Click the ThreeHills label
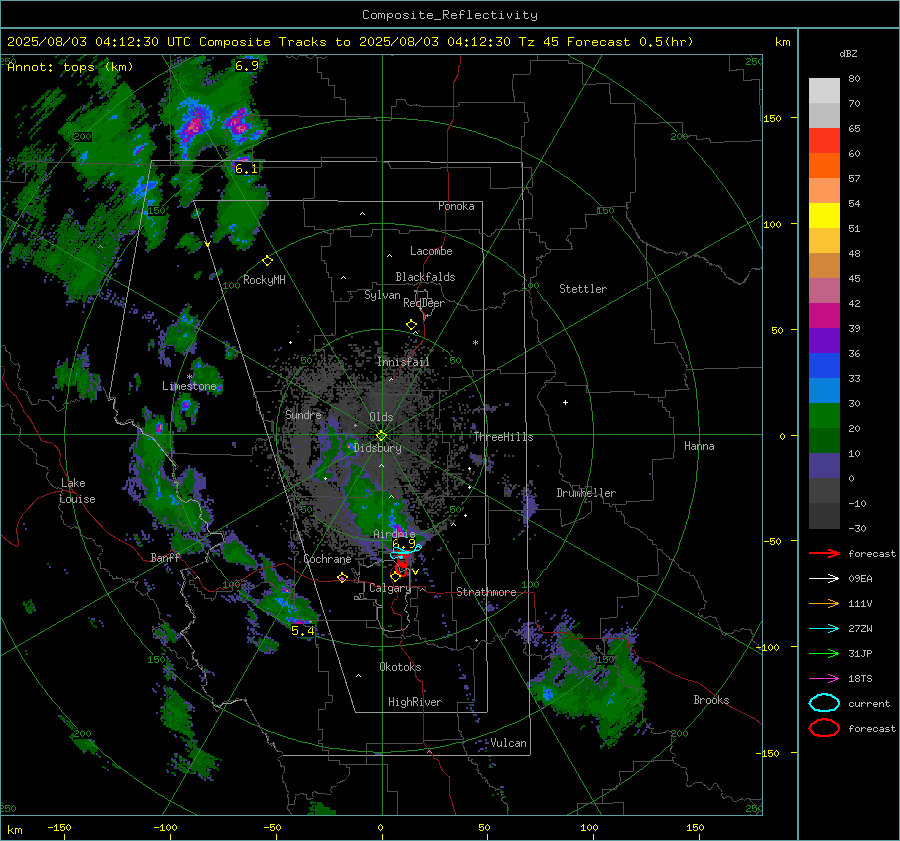This screenshot has height=841, width=900. coord(503,437)
